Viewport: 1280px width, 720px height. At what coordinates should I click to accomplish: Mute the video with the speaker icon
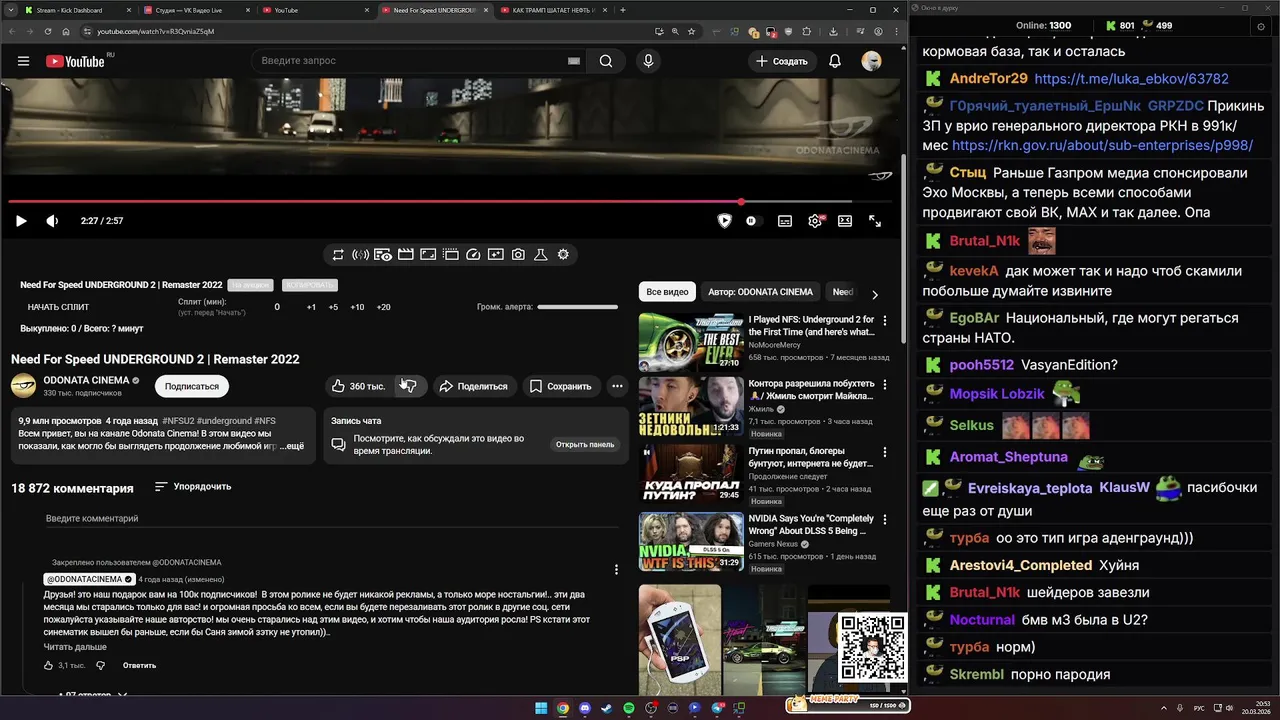pyautogui.click(x=52, y=221)
